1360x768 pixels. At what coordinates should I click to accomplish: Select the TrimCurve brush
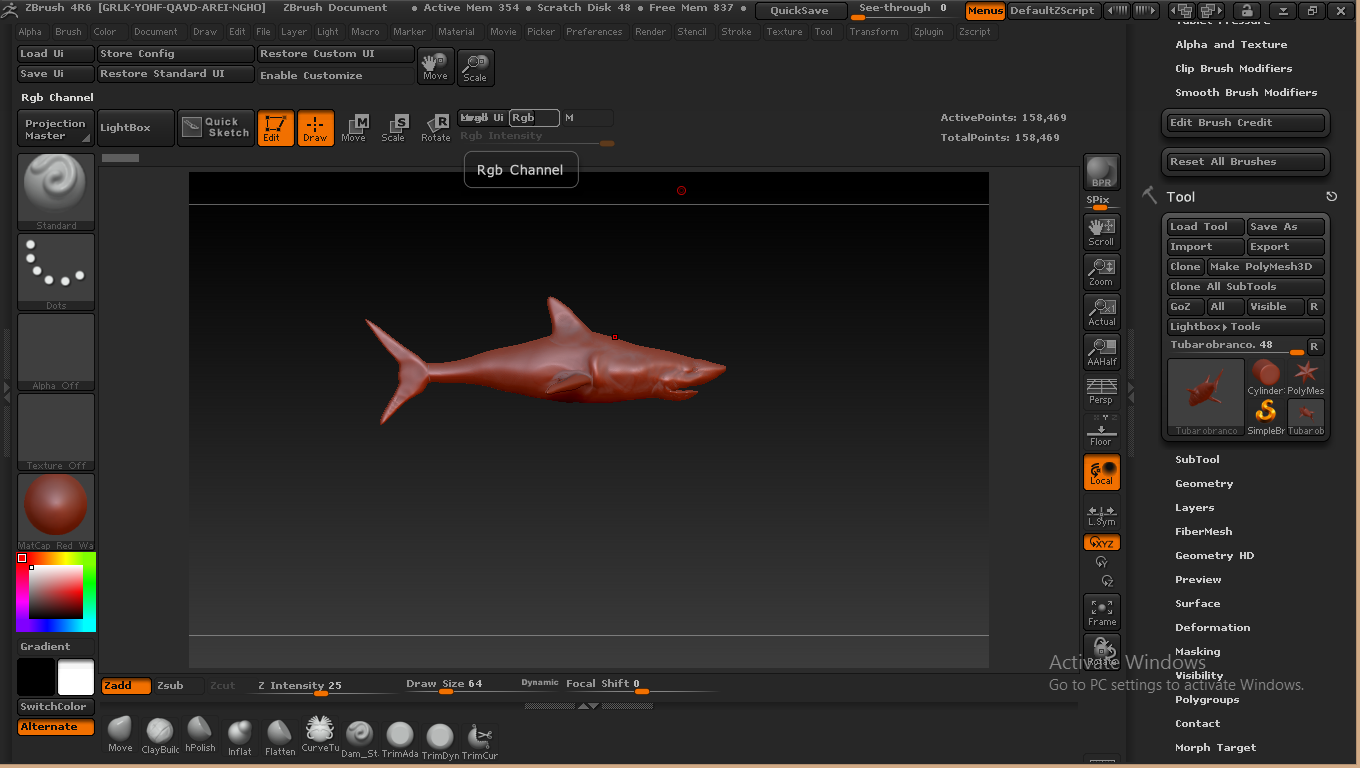coord(480,741)
